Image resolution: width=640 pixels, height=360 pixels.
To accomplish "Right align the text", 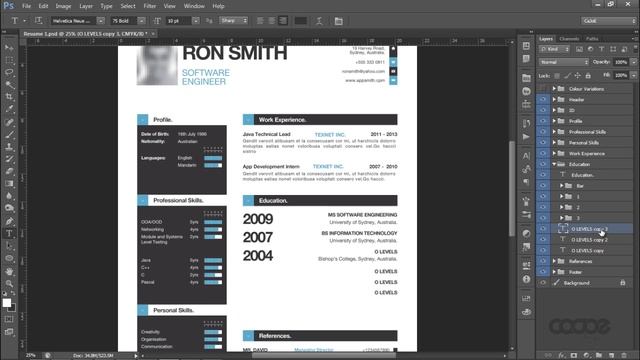I will [283, 21].
